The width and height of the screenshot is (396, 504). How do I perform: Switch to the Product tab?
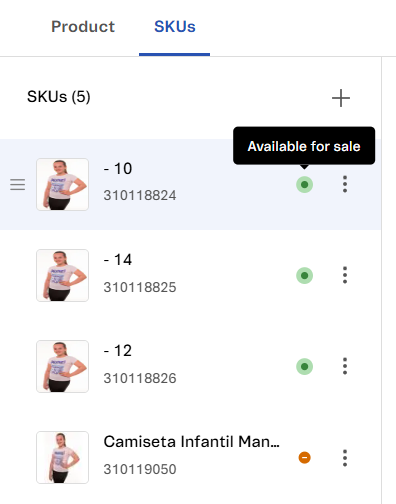tap(83, 27)
